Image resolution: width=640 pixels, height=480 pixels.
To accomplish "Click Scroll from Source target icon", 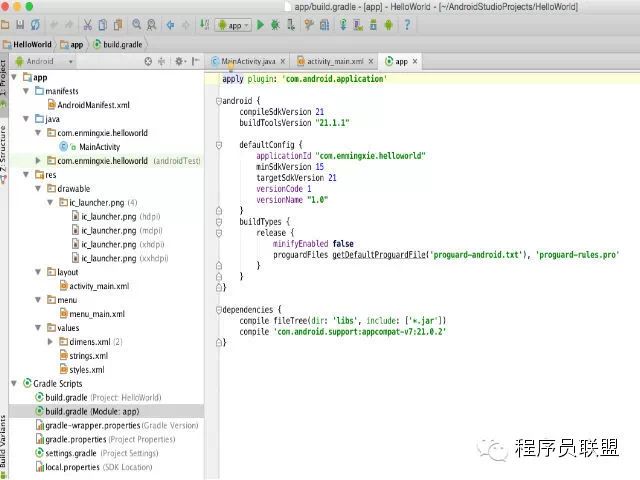I will [148, 61].
